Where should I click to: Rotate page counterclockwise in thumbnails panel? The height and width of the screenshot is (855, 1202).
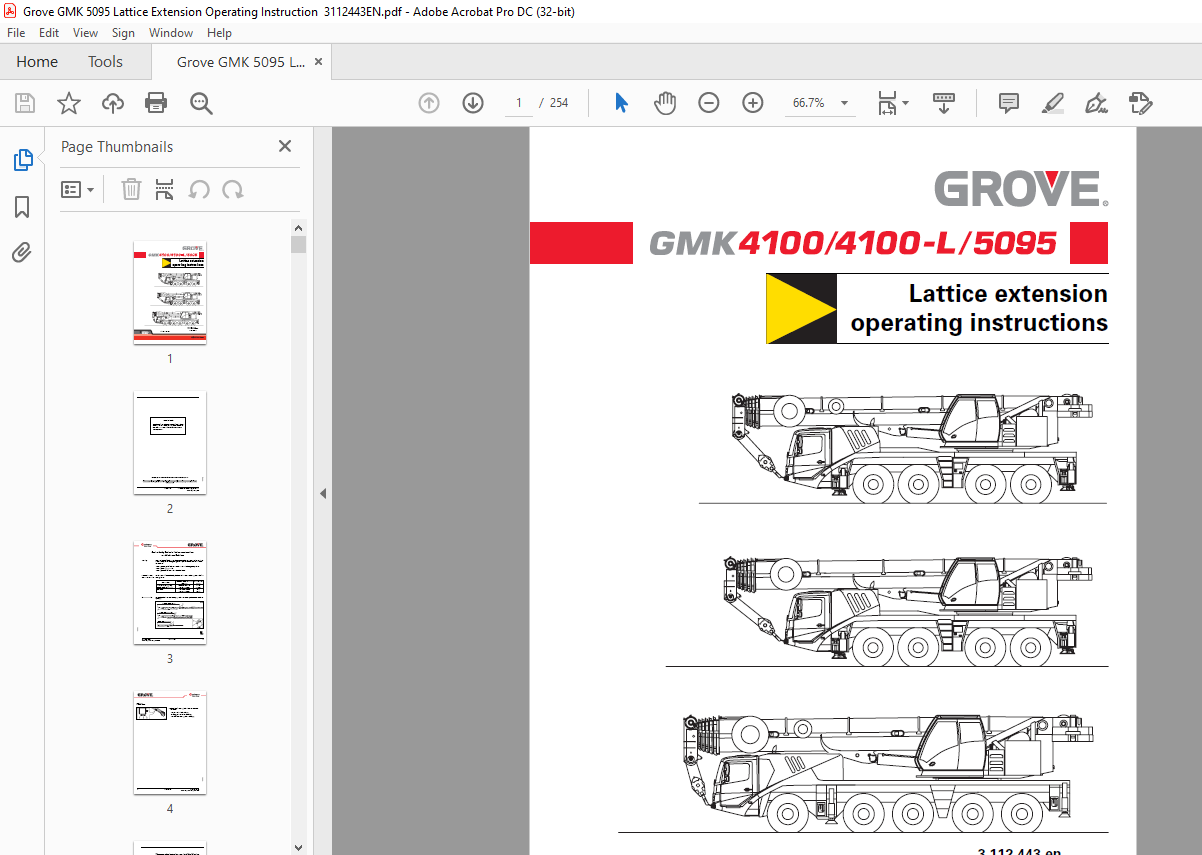pos(199,189)
